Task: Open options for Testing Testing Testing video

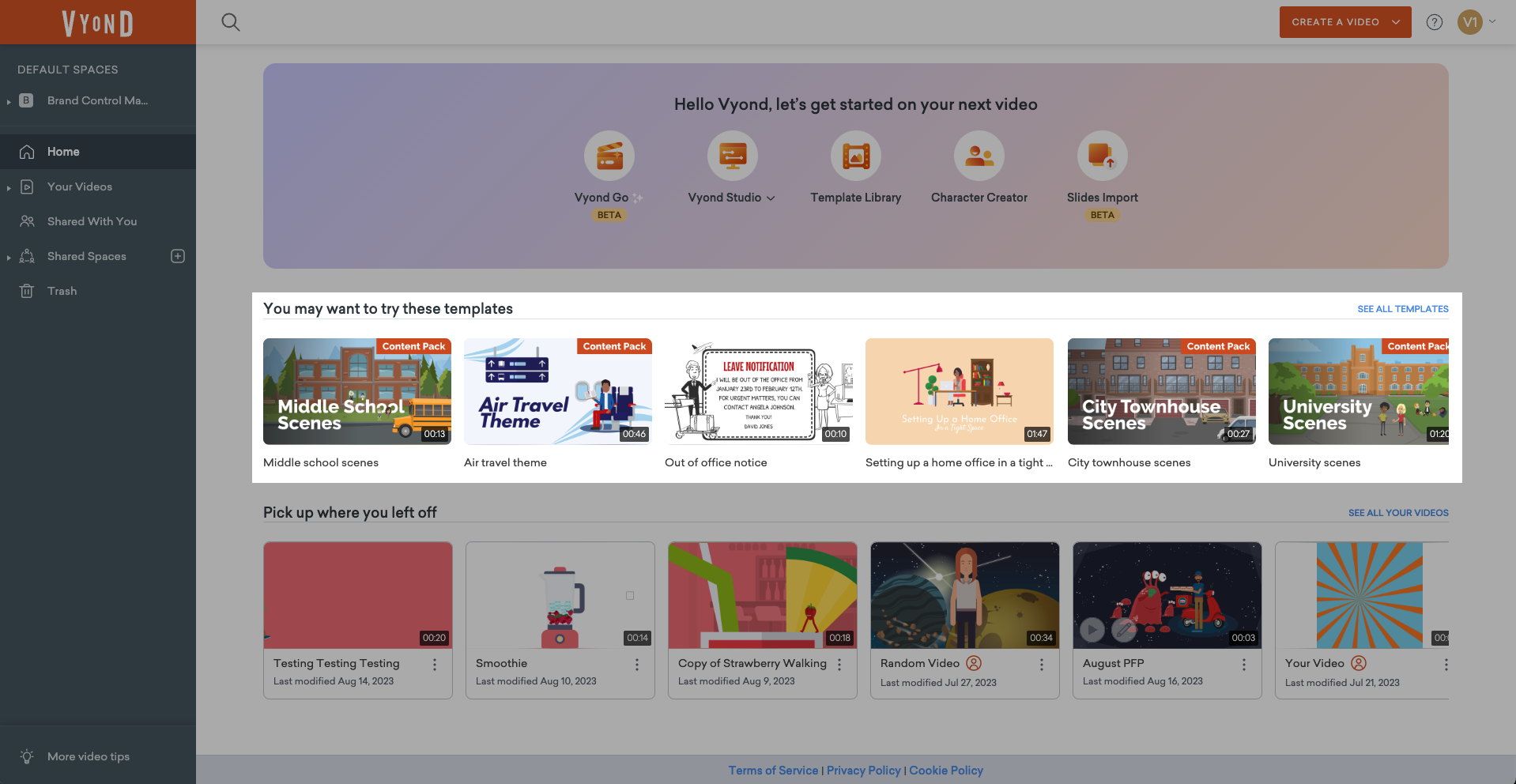Action: 435,665
